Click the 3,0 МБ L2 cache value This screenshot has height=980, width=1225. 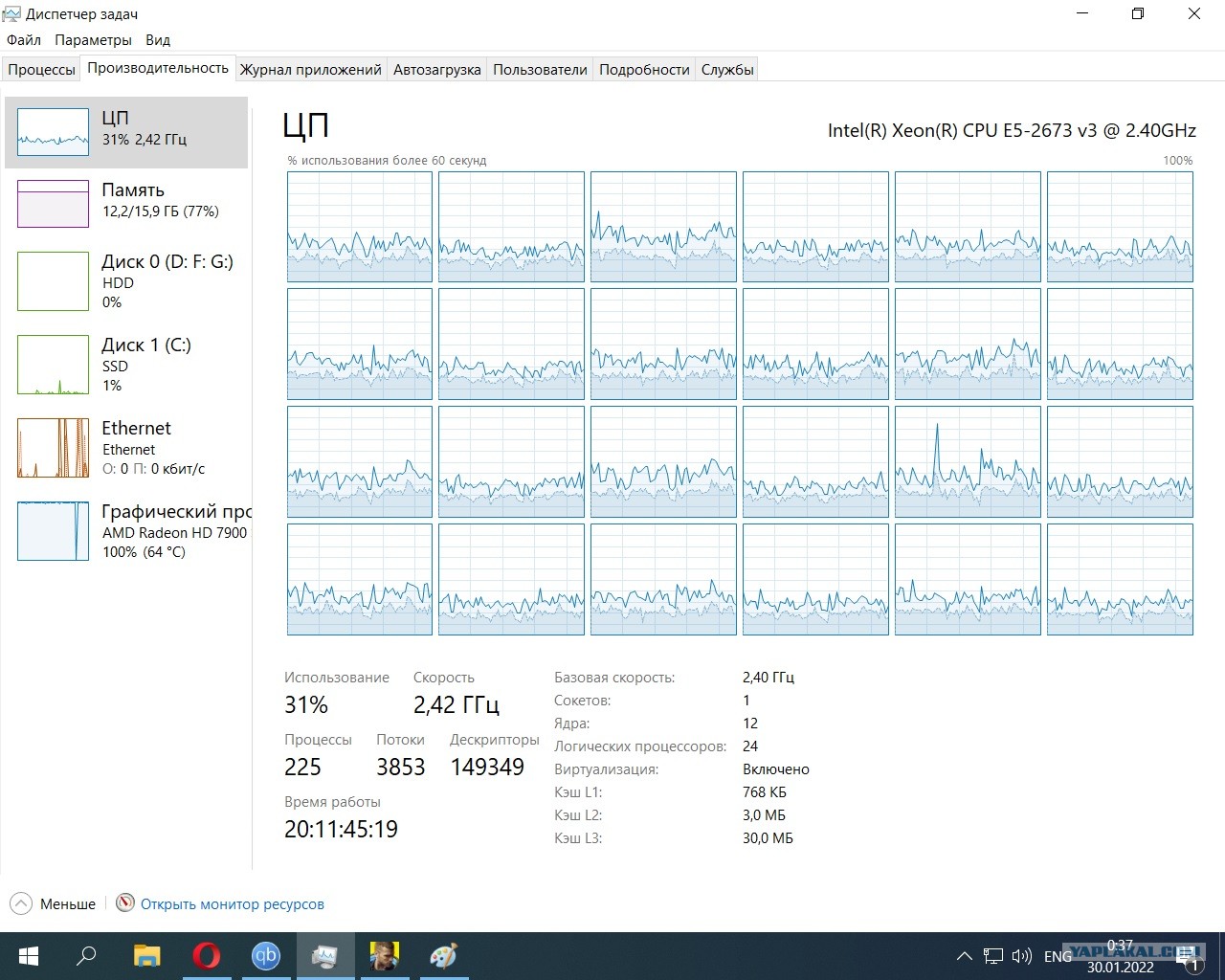pyautogui.click(x=764, y=815)
